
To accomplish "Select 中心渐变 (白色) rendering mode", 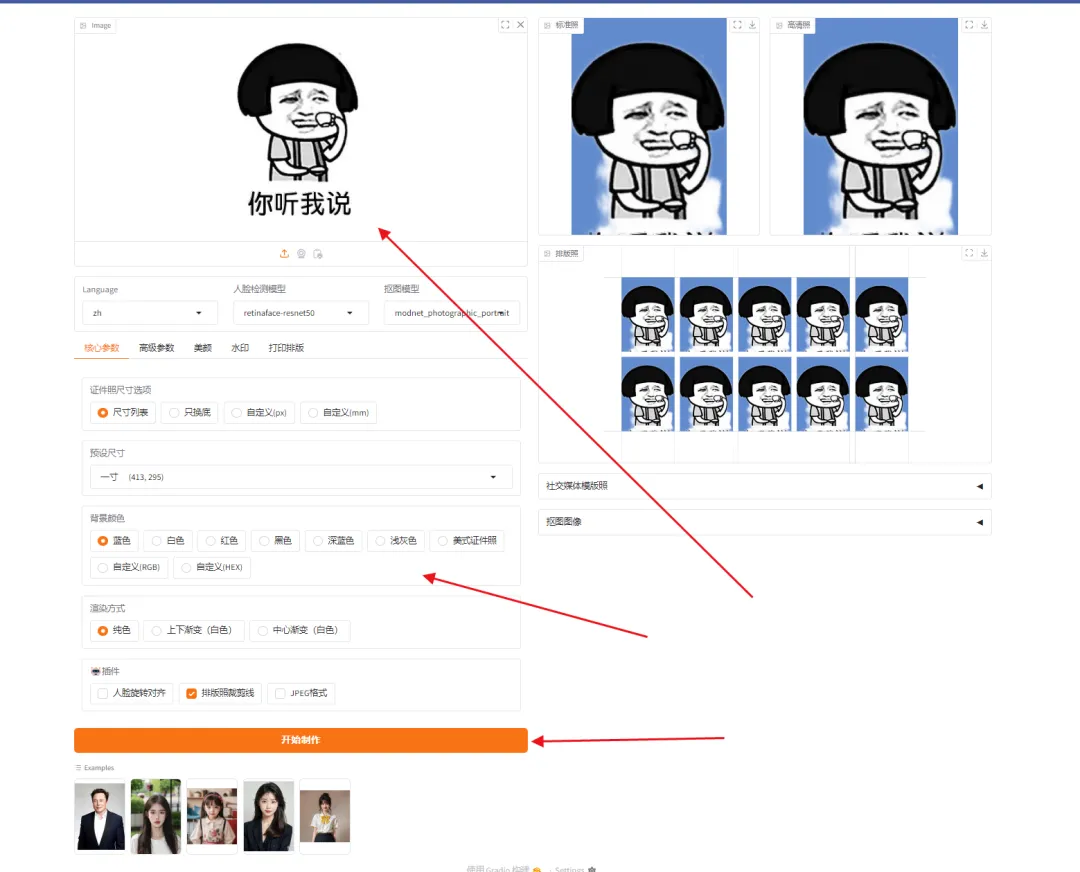I will pos(299,630).
